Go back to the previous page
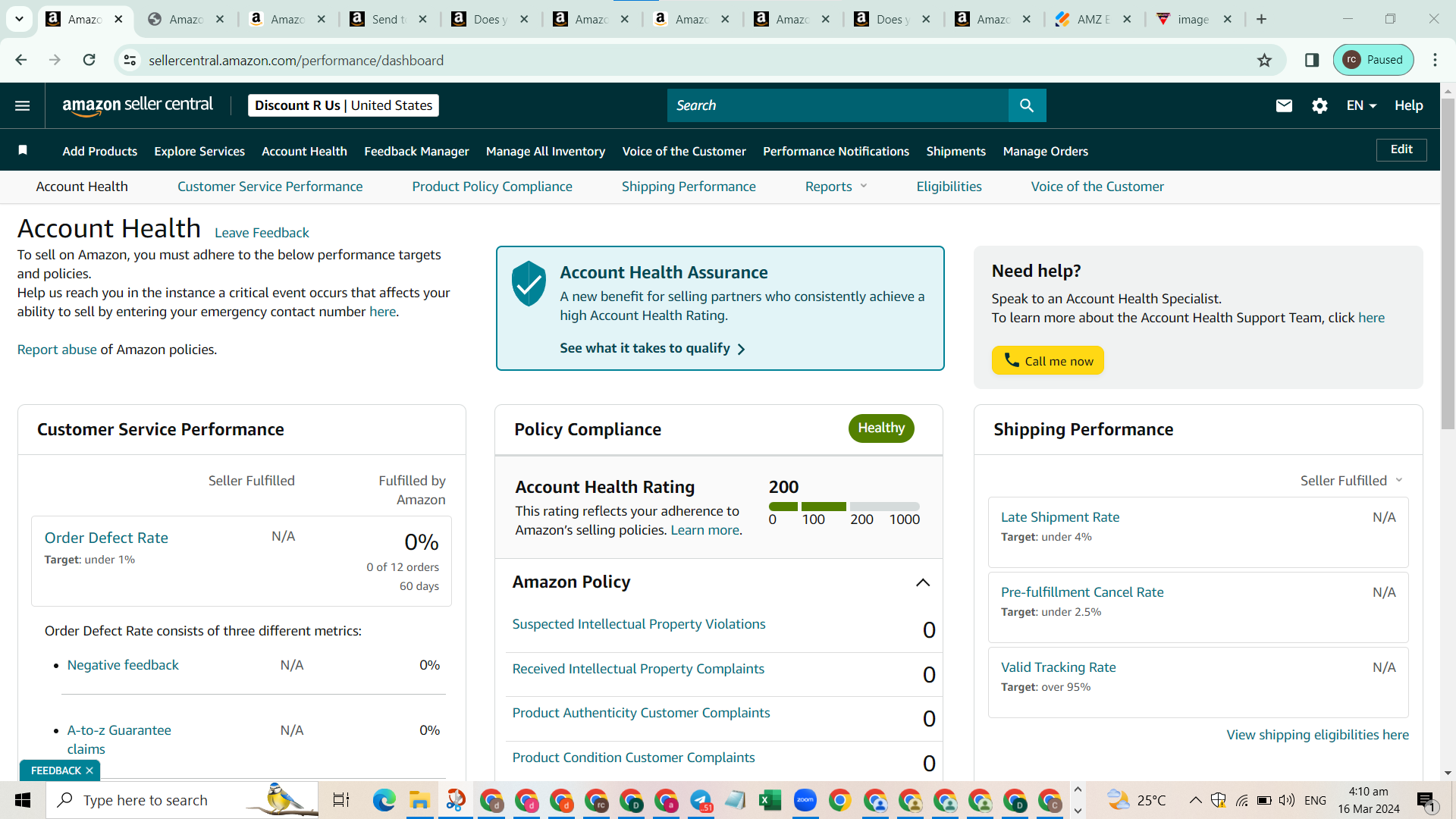Viewport: 1456px width, 819px height. (21, 60)
